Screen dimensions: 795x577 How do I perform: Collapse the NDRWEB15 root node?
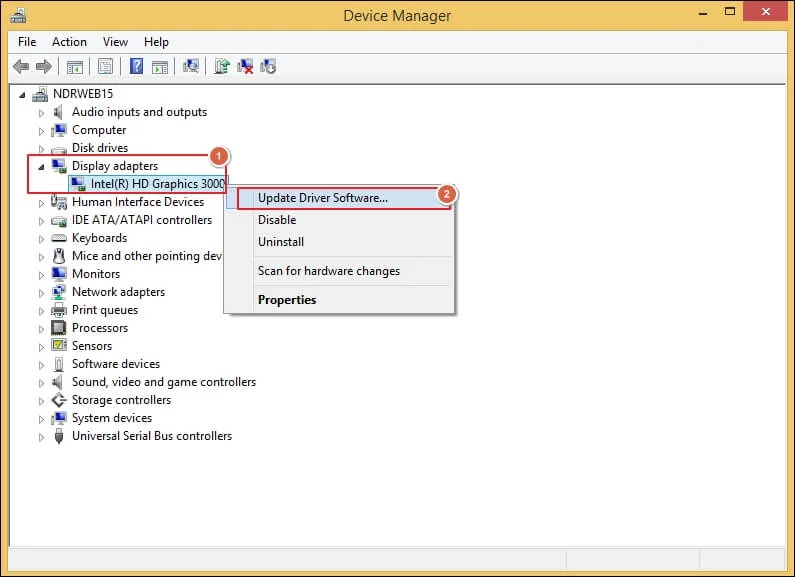tap(22, 95)
